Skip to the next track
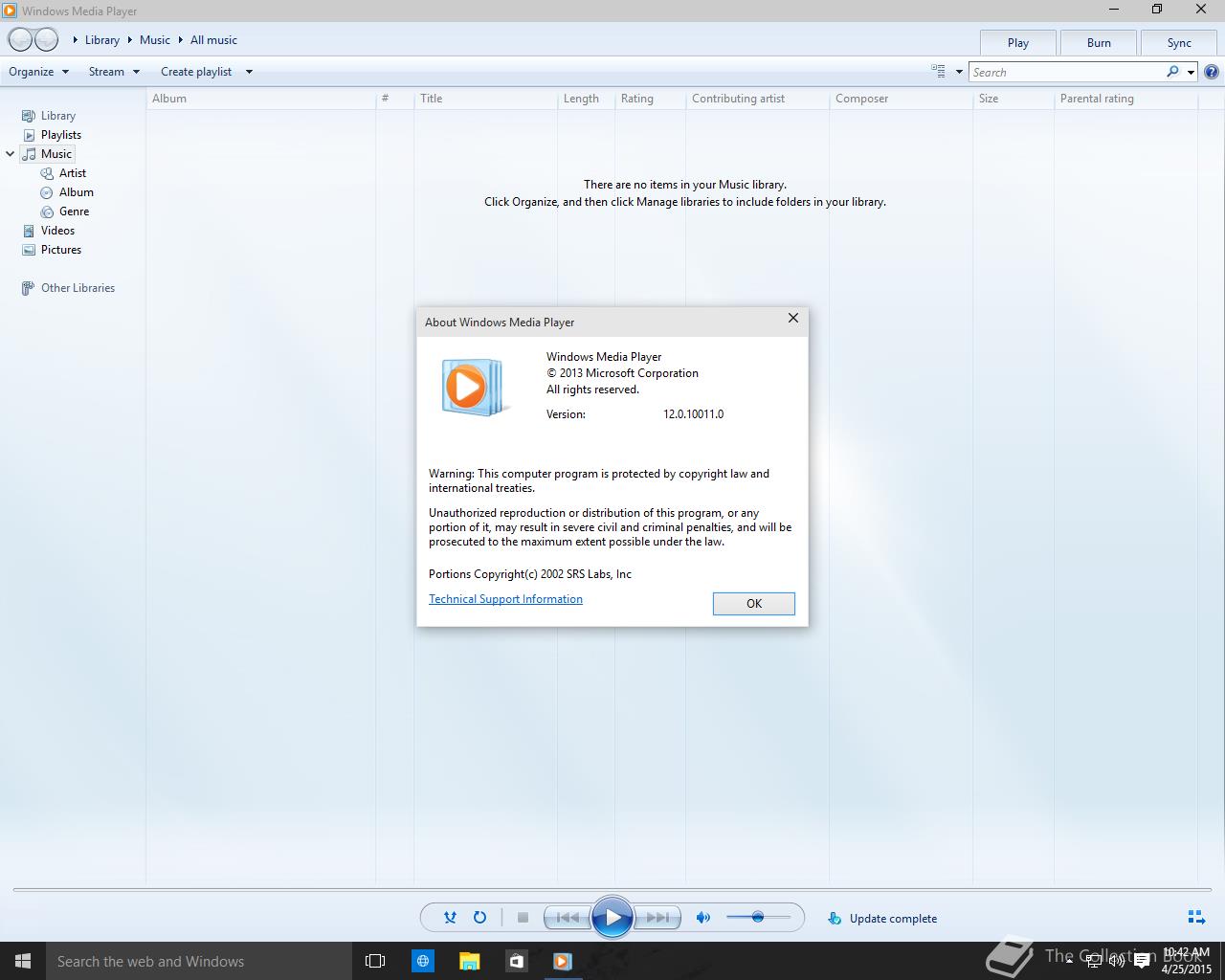1225x980 pixels. click(x=657, y=918)
